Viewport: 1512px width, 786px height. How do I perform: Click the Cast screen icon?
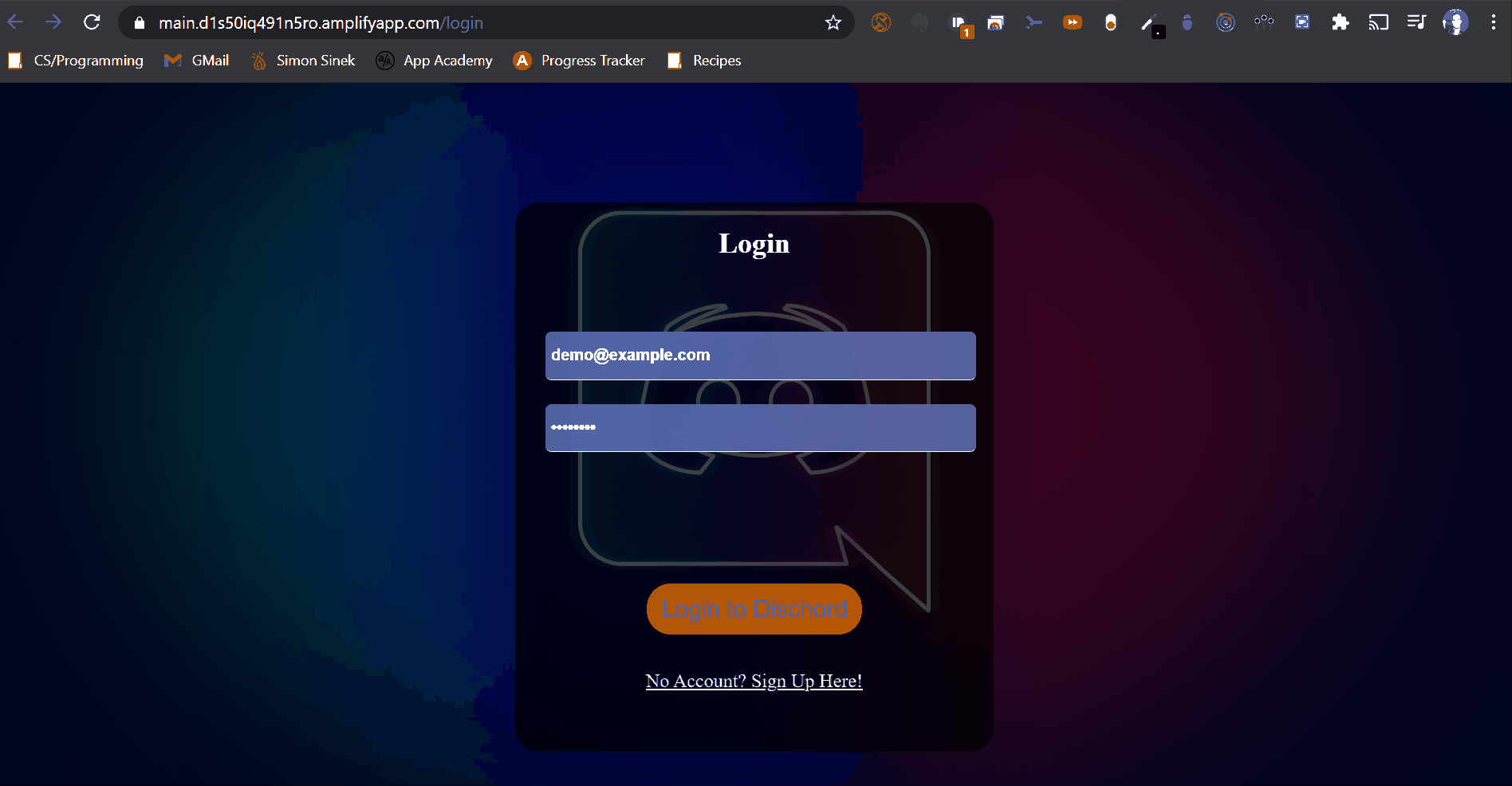(x=1378, y=22)
